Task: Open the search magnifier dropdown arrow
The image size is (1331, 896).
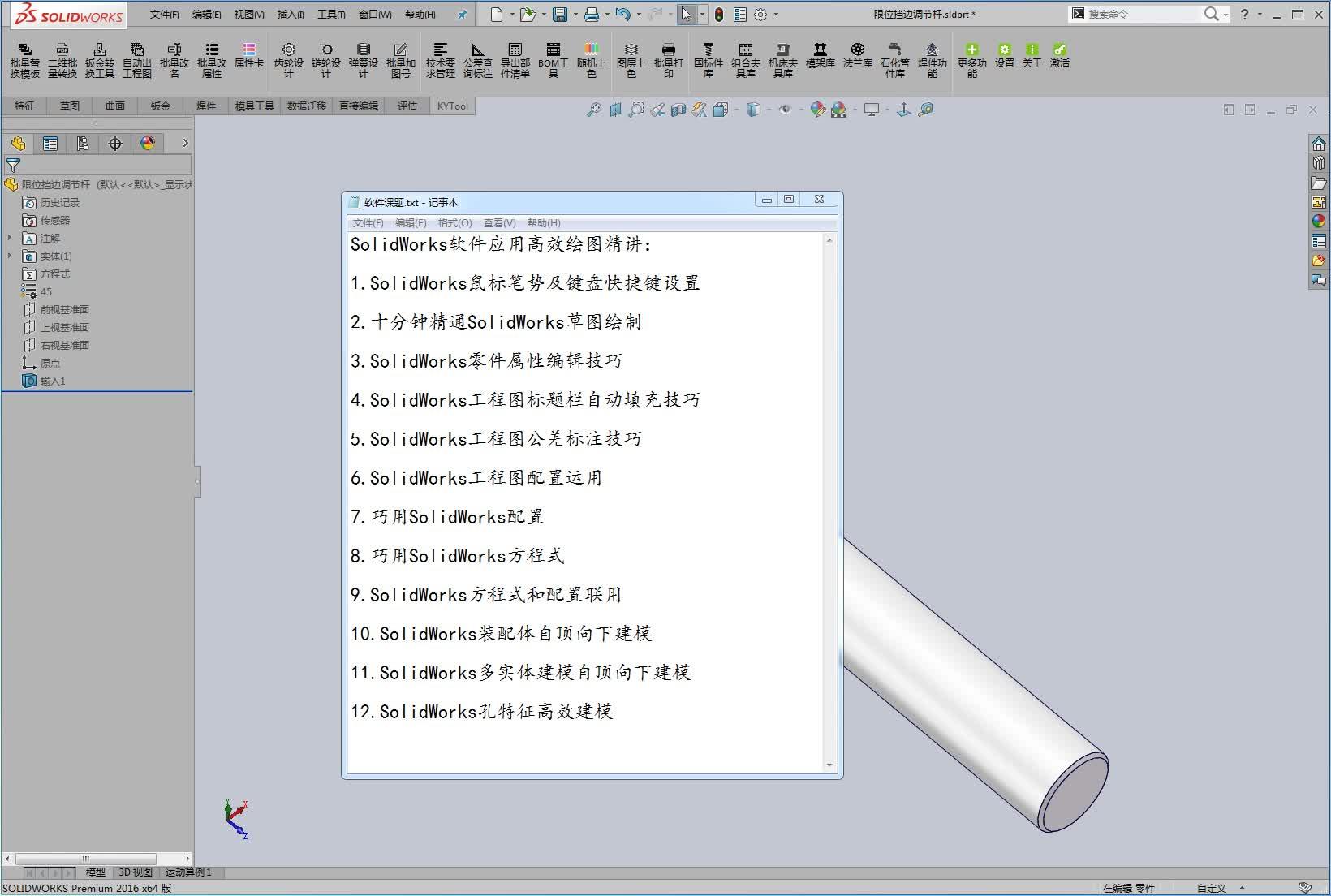Action: [1225, 14]
